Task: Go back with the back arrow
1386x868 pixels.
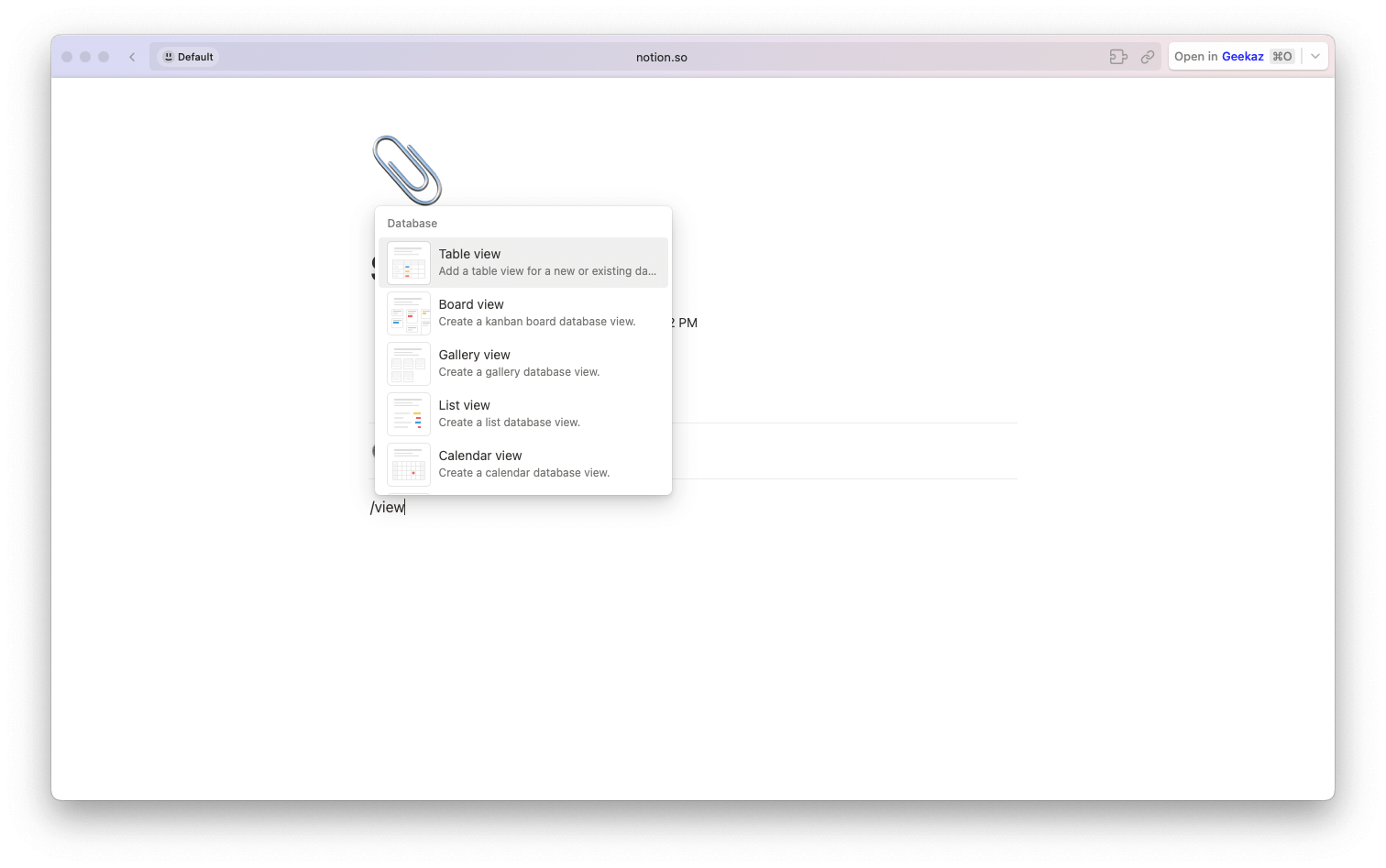Action: [x=132, y=57]
